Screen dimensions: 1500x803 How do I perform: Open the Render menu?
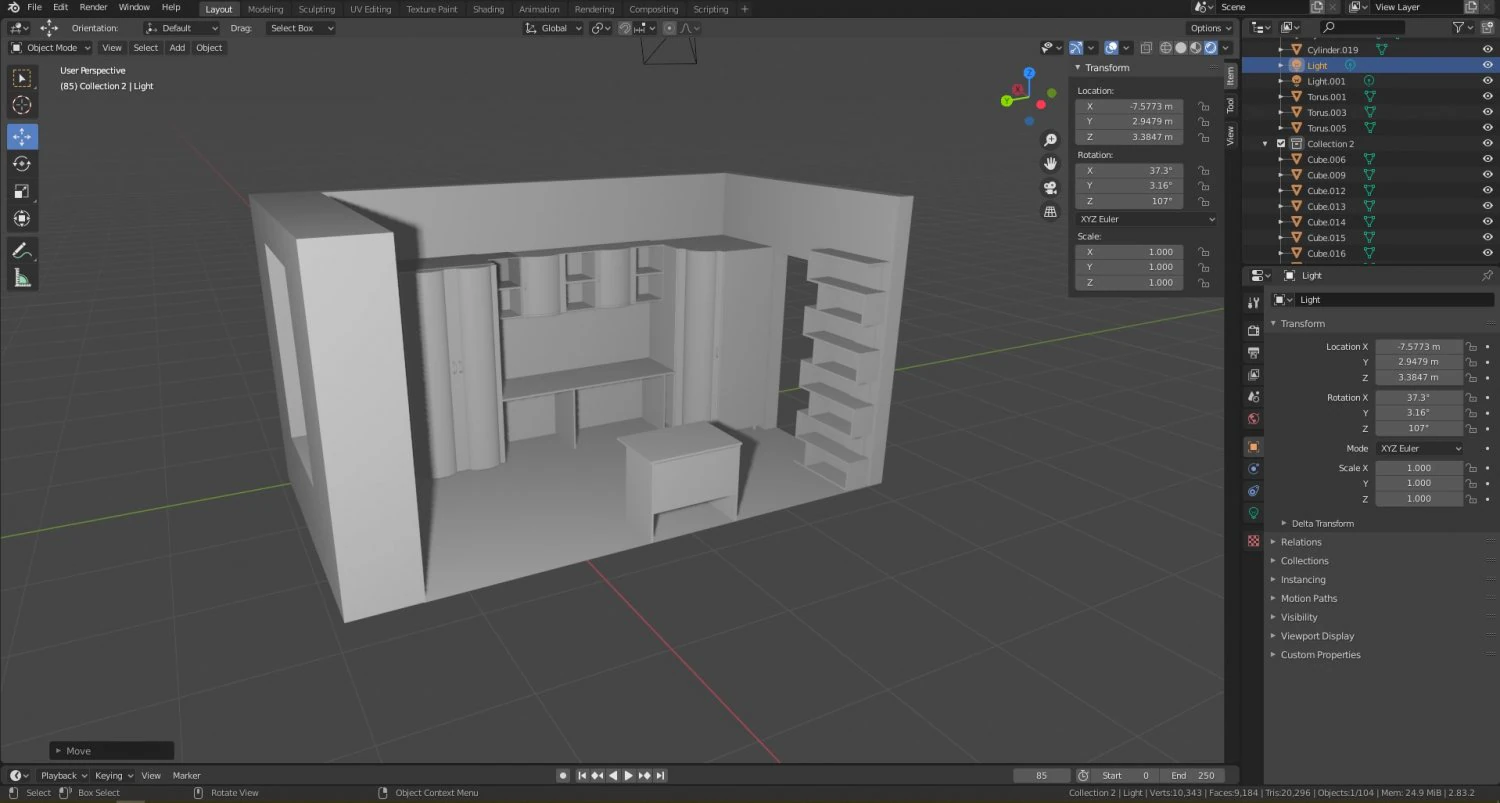(93, 7)
